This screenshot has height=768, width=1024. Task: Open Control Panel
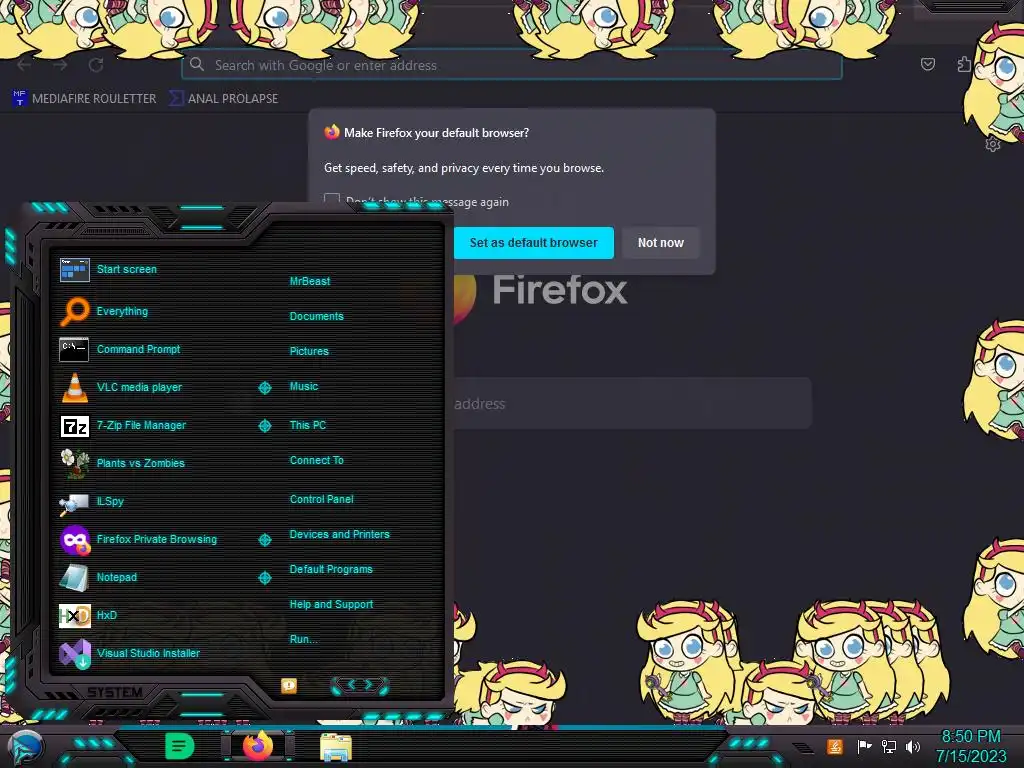tap(321, 499)
